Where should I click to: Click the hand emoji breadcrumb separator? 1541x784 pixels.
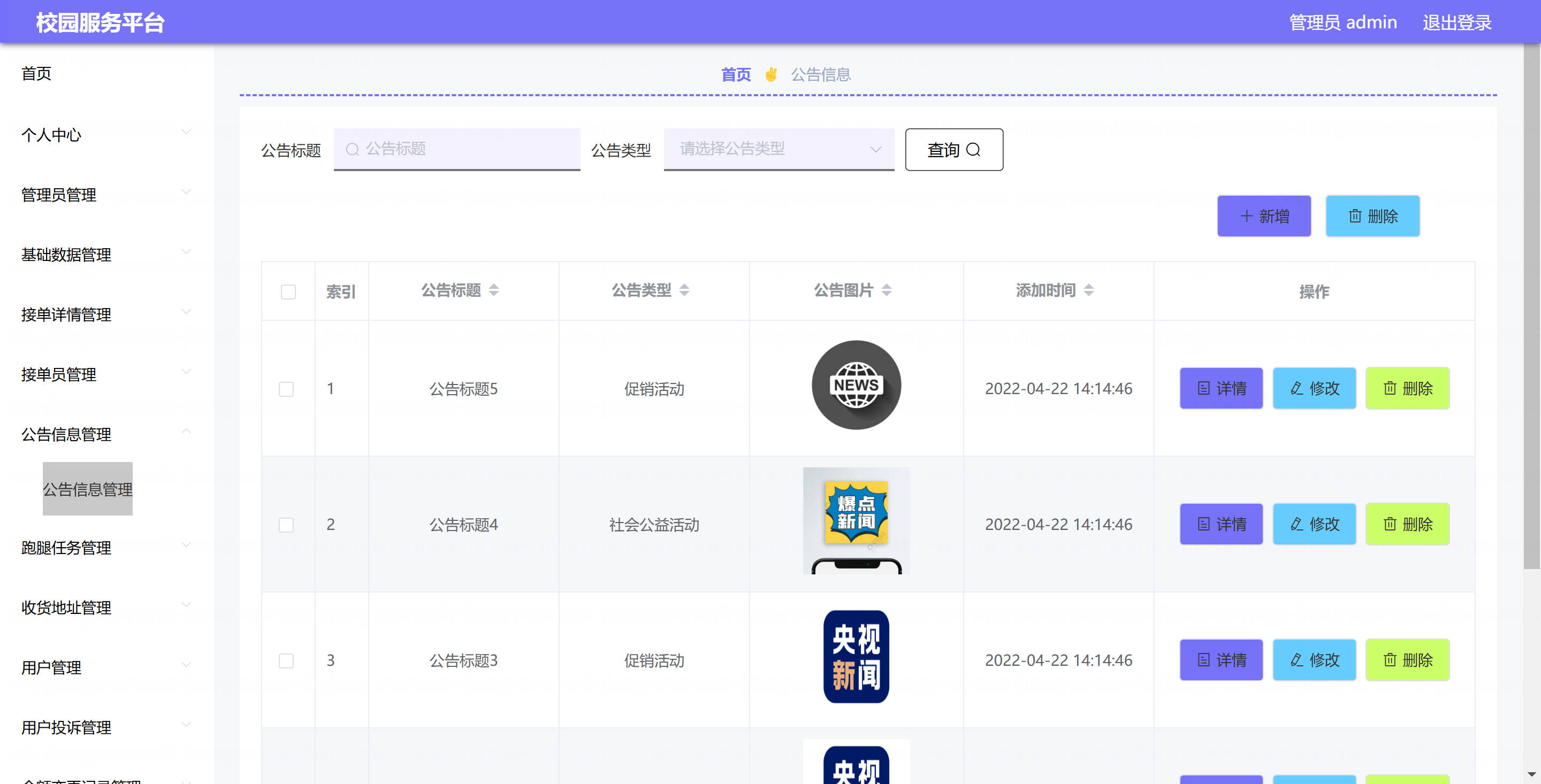point(771,75)
